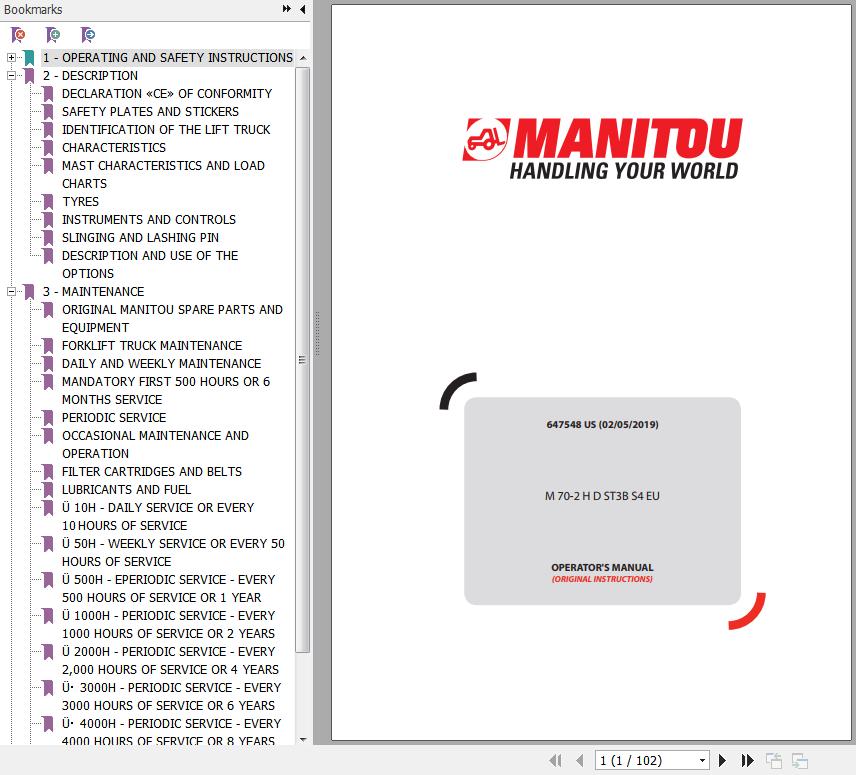
Task: Jump to the last page
Action: pos(747,760)
